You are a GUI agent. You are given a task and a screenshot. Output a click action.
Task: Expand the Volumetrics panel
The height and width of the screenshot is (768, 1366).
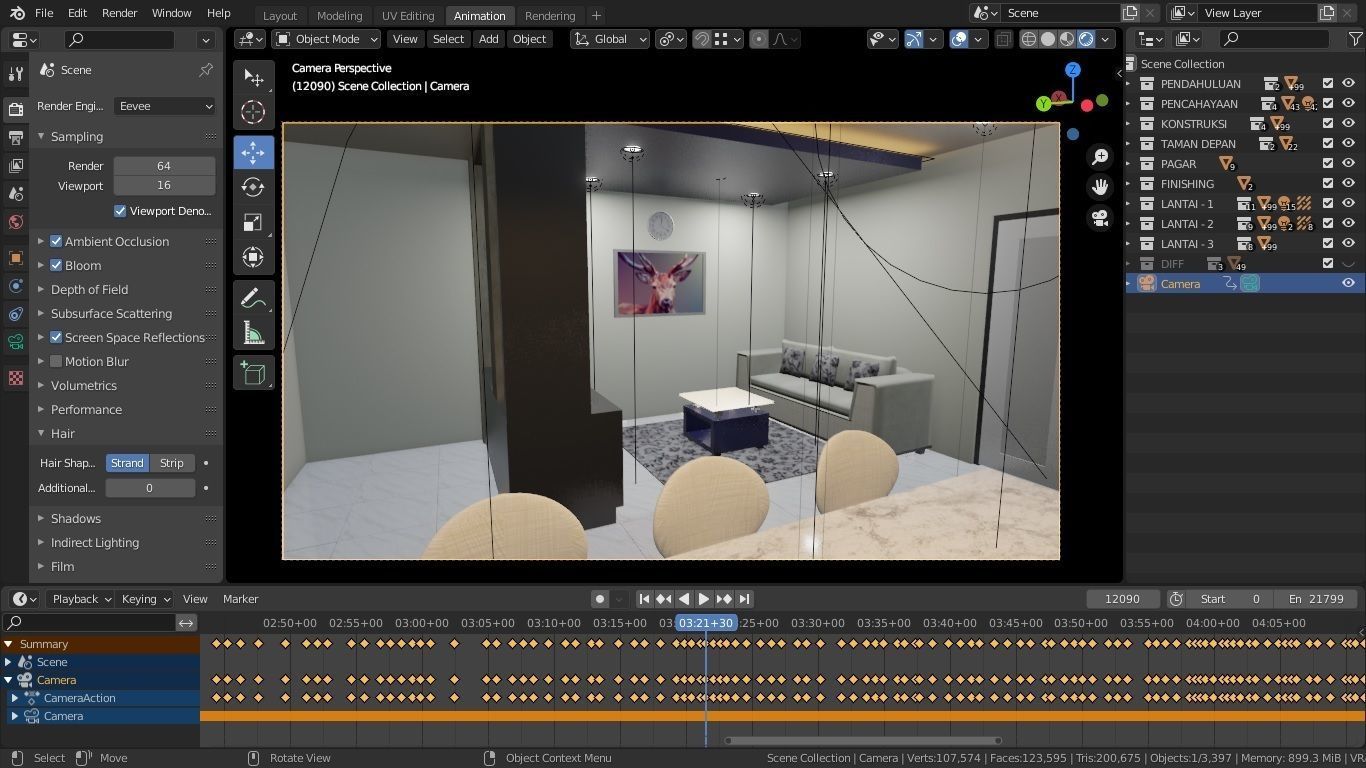84,385
